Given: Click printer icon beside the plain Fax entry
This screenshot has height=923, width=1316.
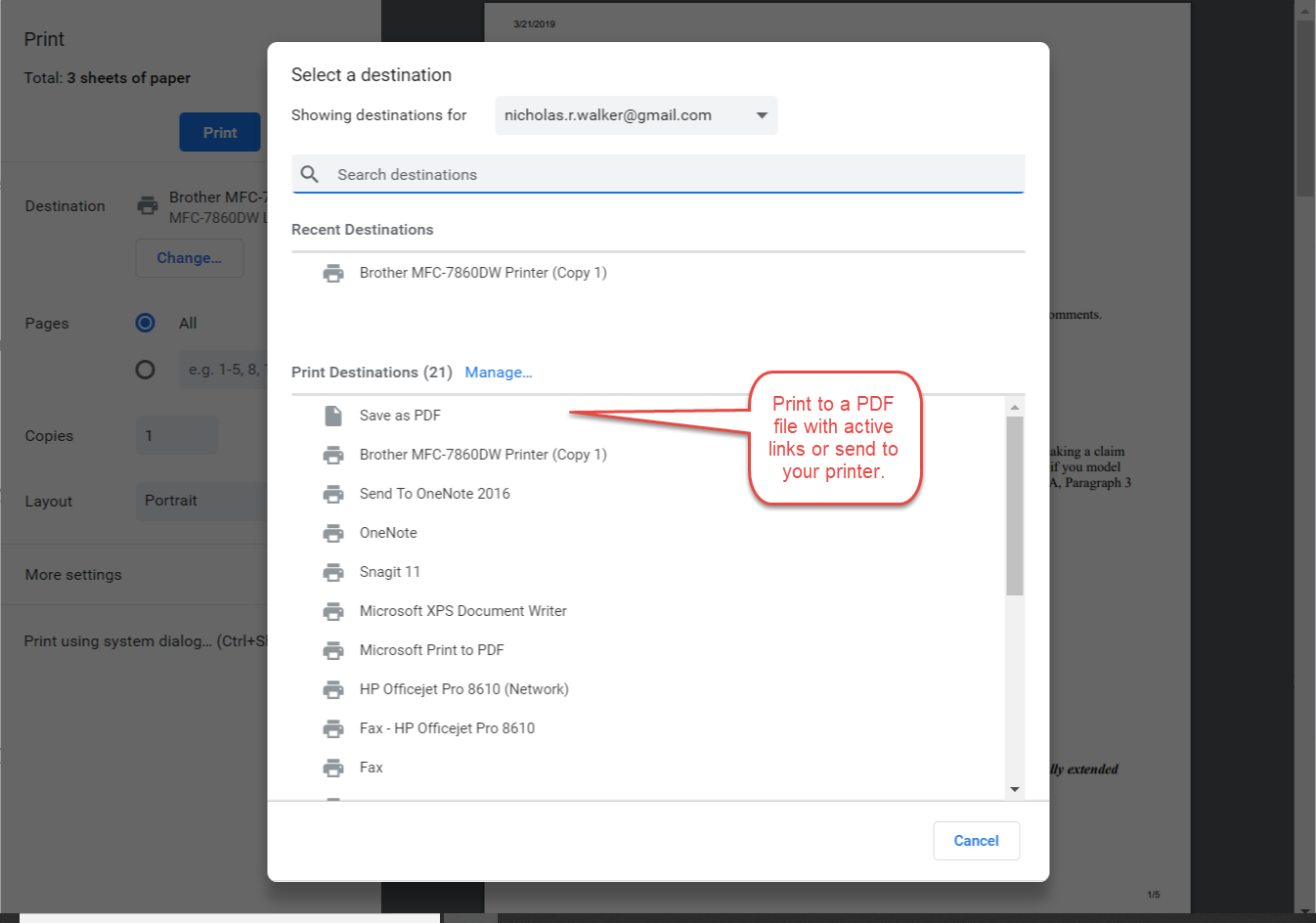Looking at the screenshot, I should click(x=333, y=768).
